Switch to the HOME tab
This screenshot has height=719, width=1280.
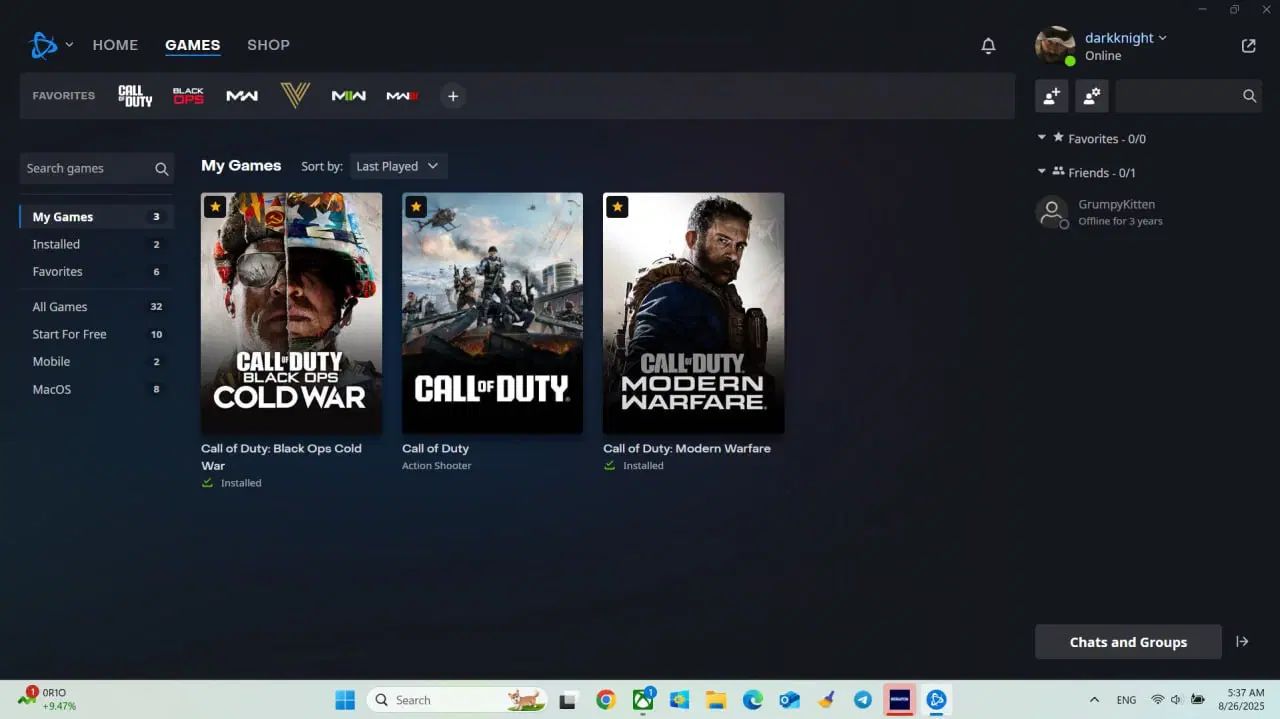tap(115, 45)
